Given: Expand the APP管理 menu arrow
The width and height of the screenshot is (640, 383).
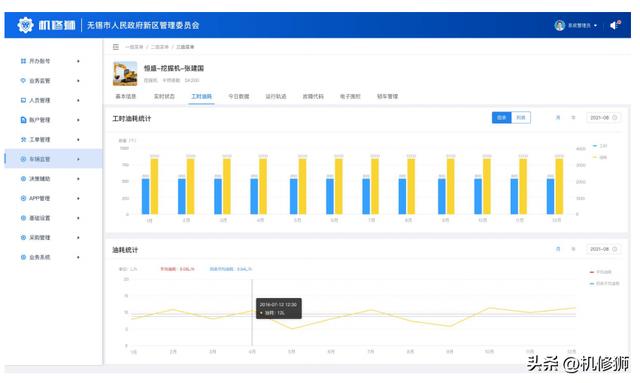Looking at the screenshot, I should [78, 198].
